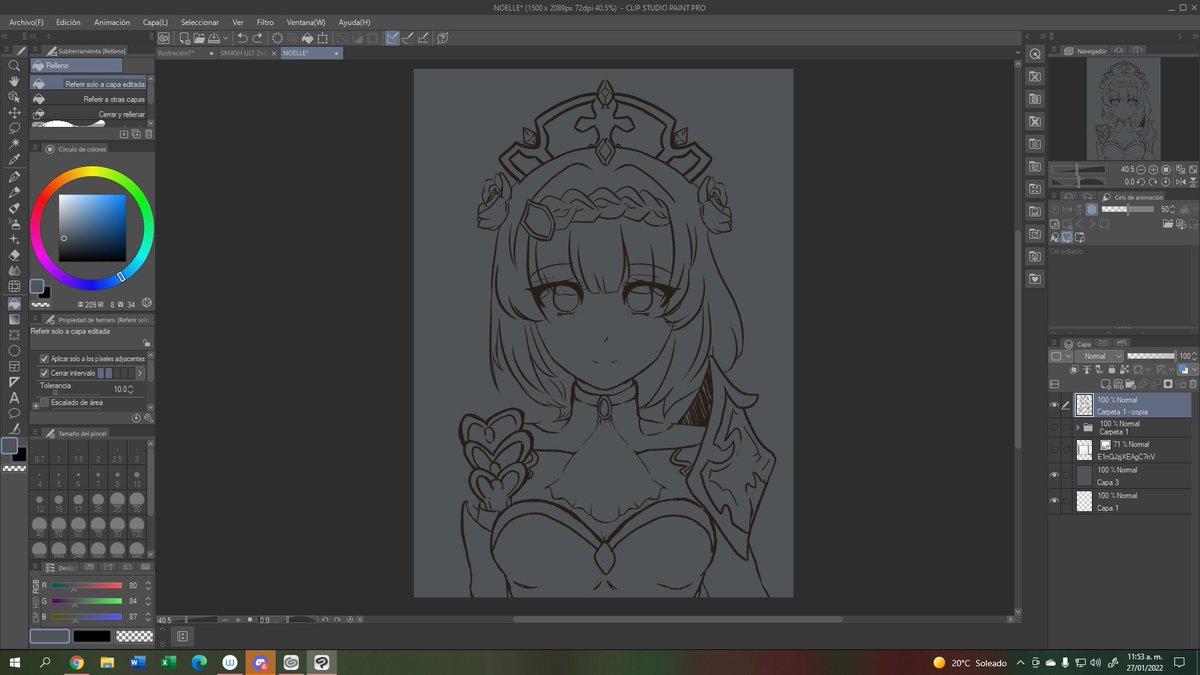Select the black sub color swatch
The image size is (1200, 675).
tap(92, 635)
